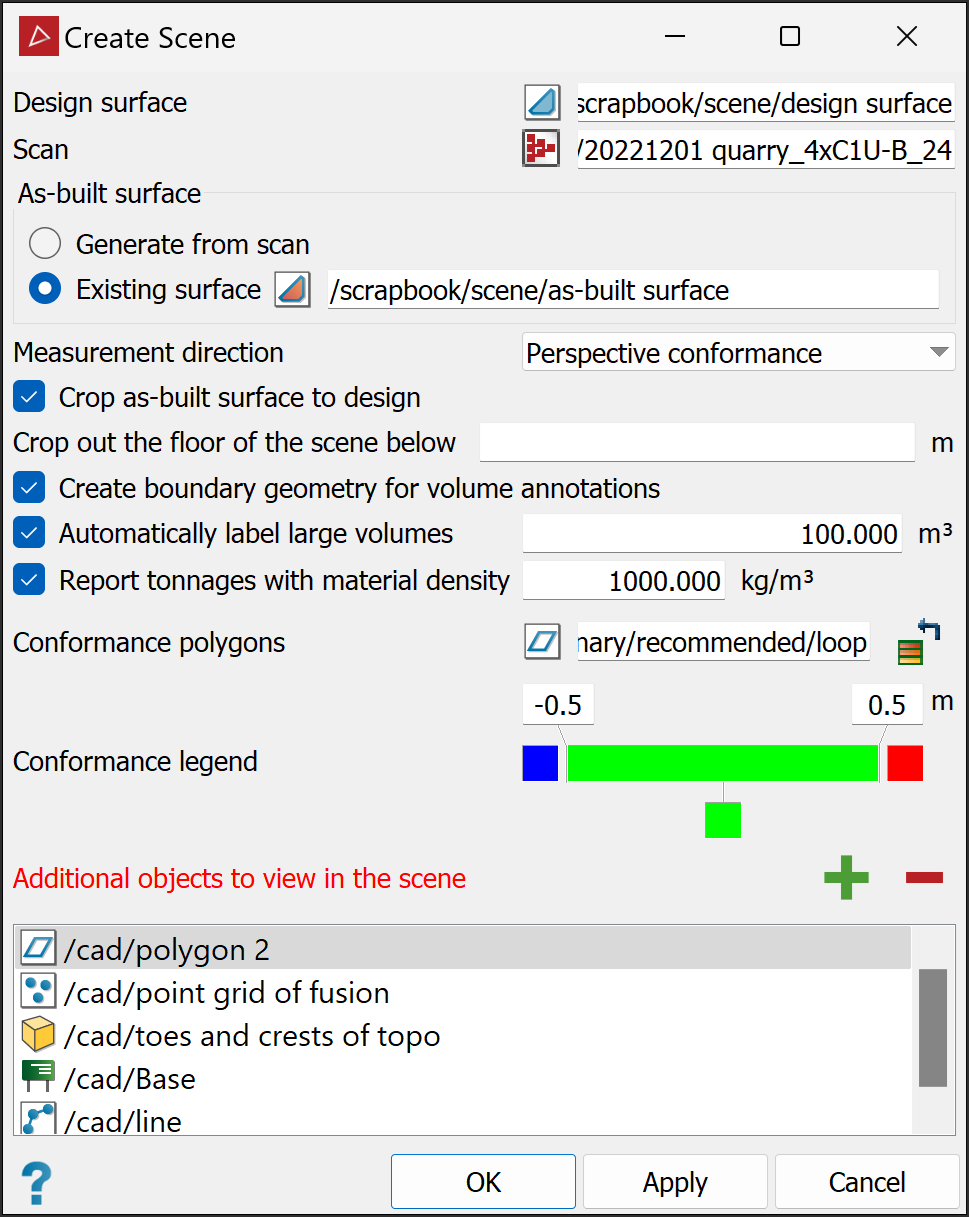Disable Report tonnages with material density
Viewport: 969px width, 1217px height.
(30, 580)
